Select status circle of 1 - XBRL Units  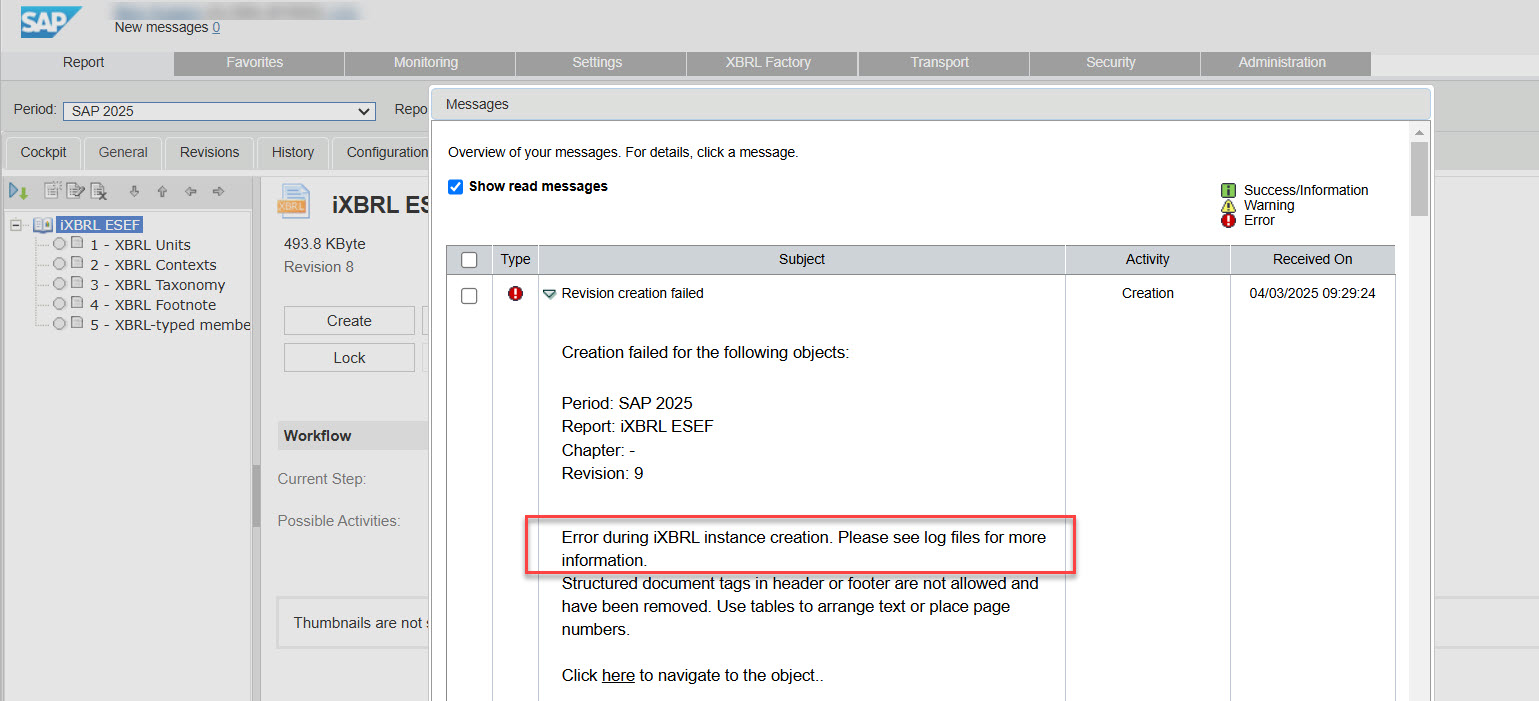coord(60,244)
